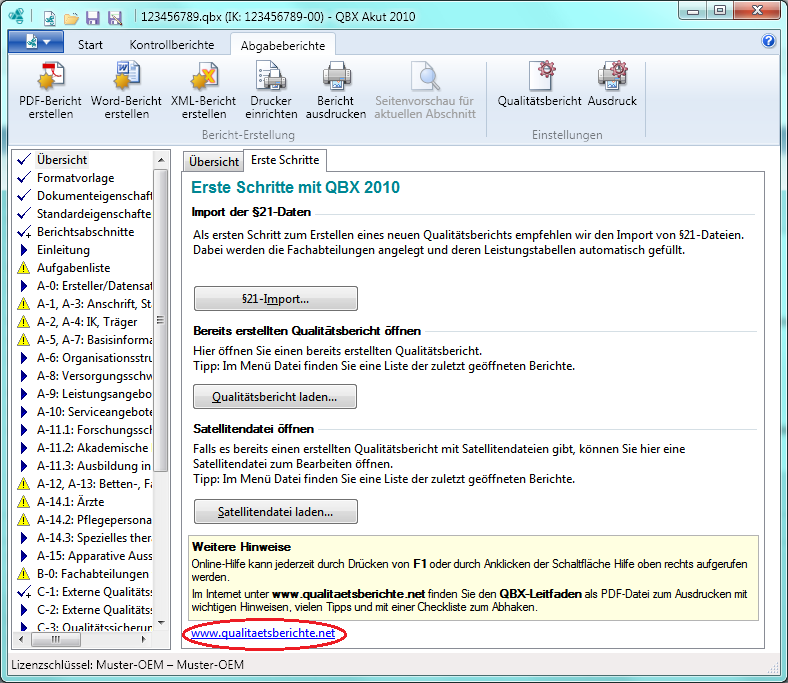Click the save disk icon in title bar
This screenshot has width=788, height=683.
click(92, 18)
